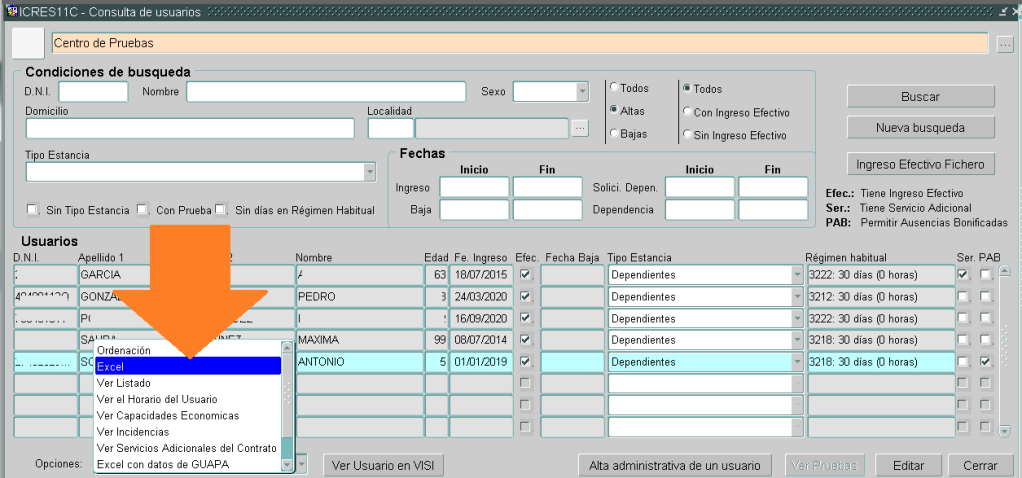Viewport: 1022px width, 478px height.
Task: Open 'Ingreso Efectivo Fichero'
Action: coord(920,164)
